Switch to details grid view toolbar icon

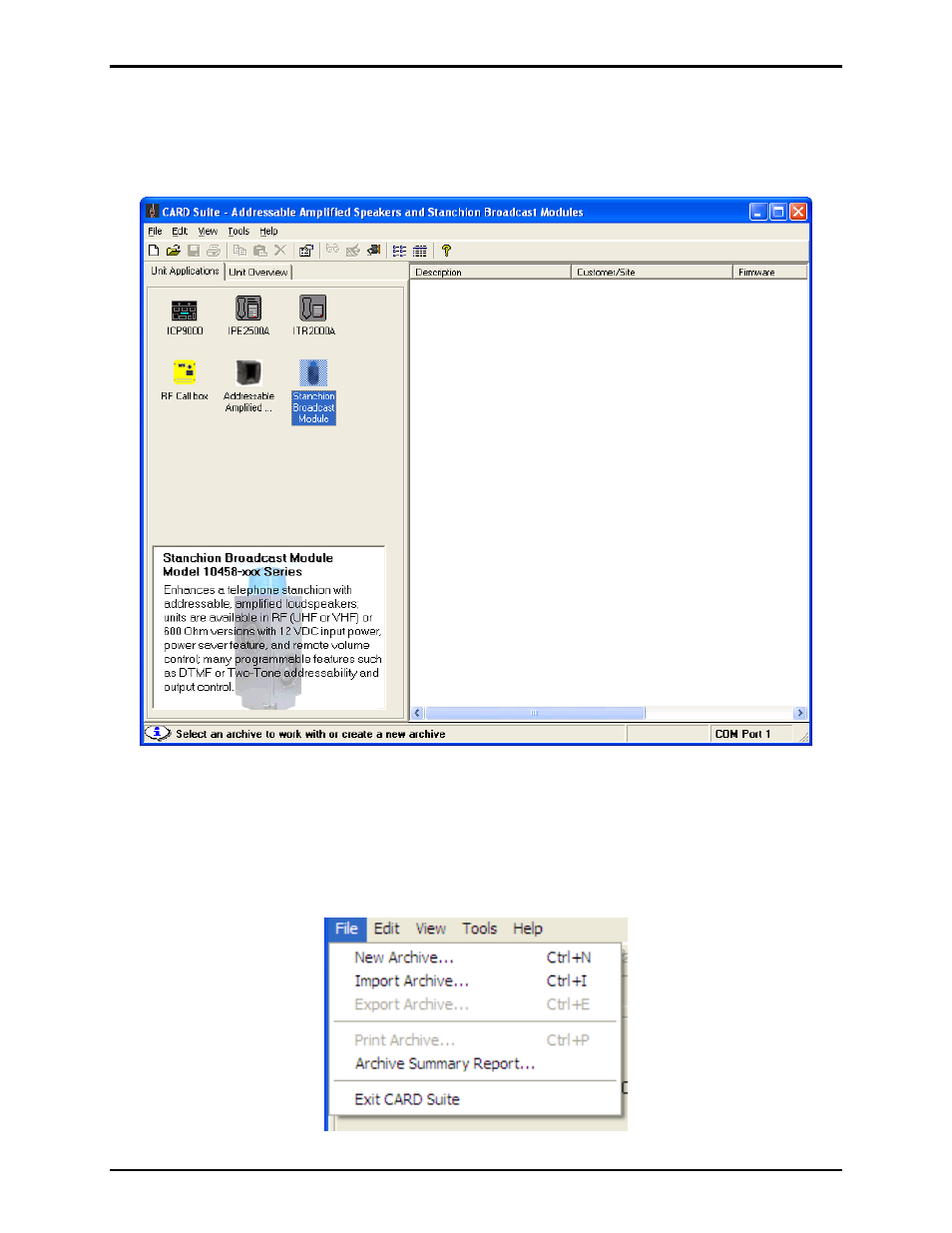[x=420, y=251]
